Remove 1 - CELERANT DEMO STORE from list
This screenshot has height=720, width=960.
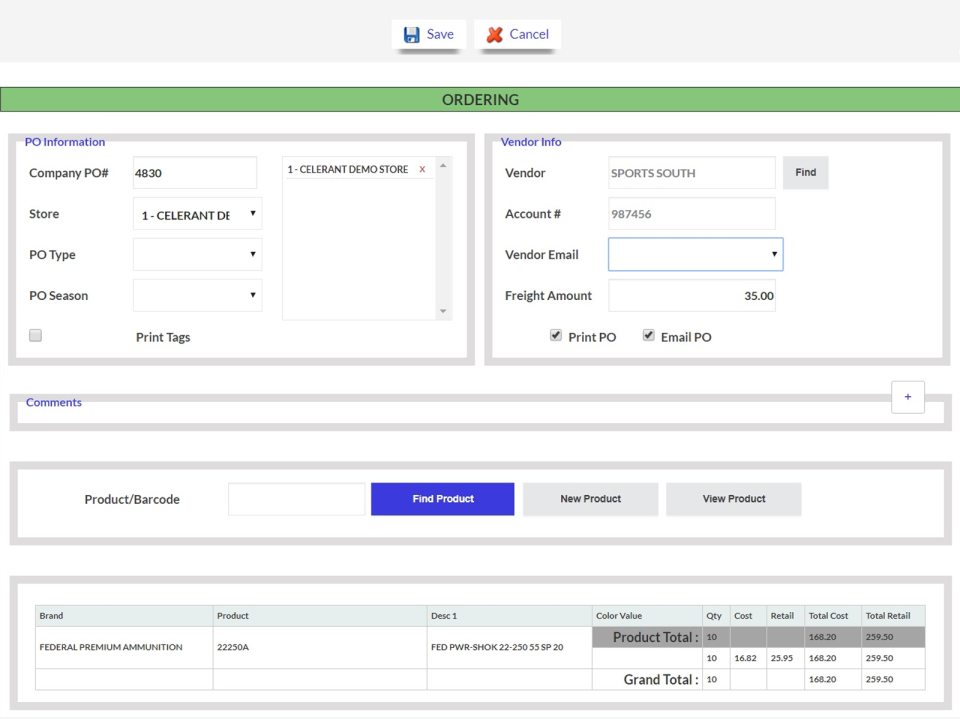[422, 170]
